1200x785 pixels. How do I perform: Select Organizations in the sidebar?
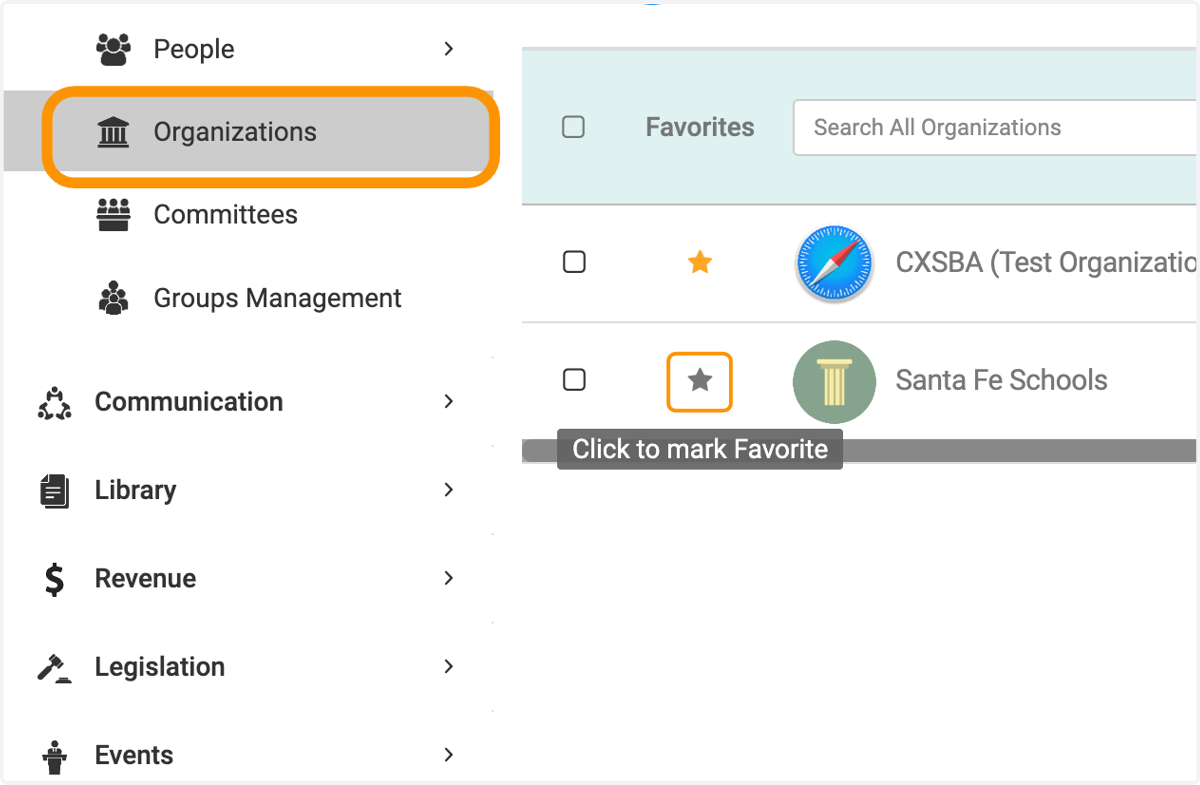click(235, 132)
